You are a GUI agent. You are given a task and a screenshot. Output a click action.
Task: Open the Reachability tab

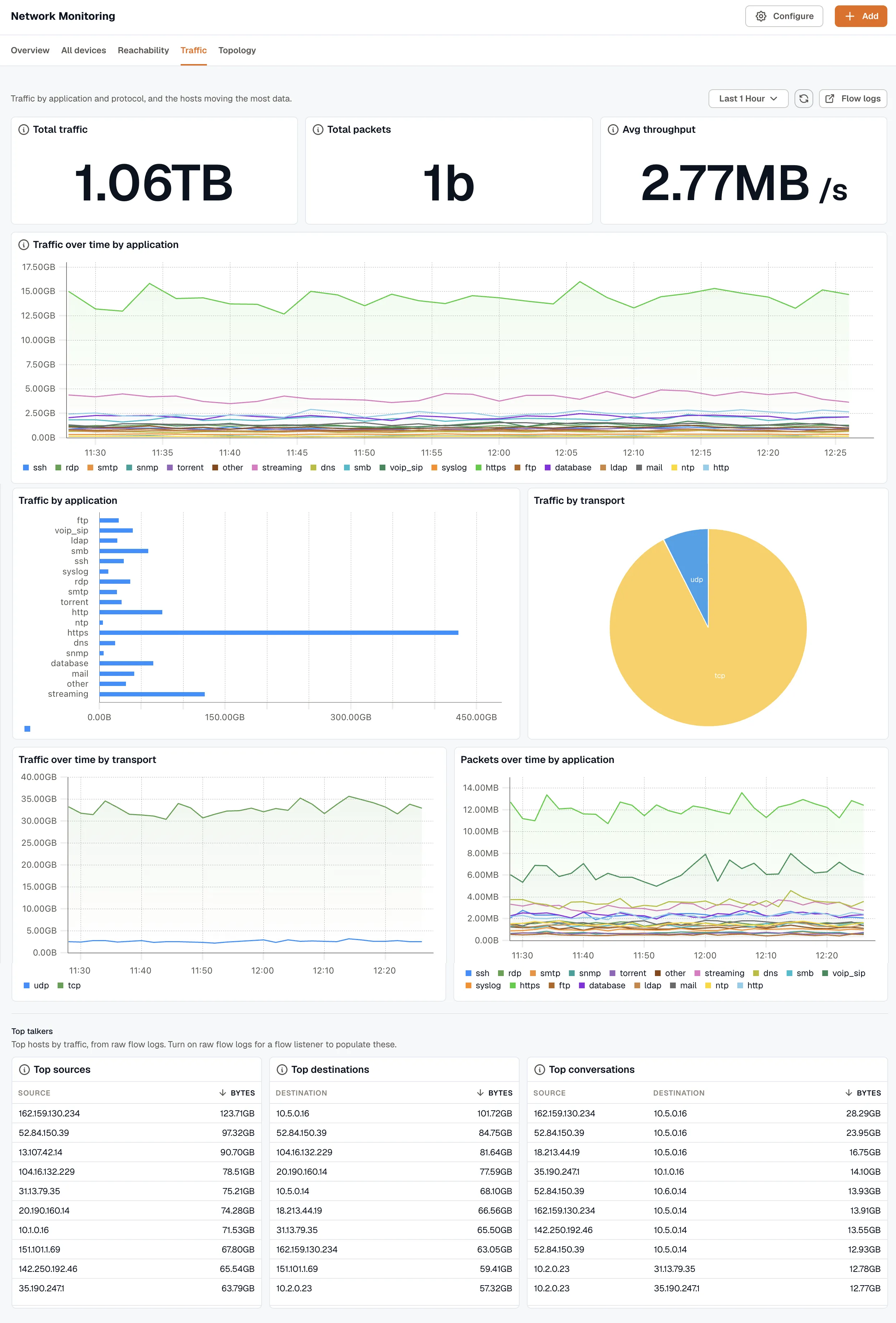144,50
